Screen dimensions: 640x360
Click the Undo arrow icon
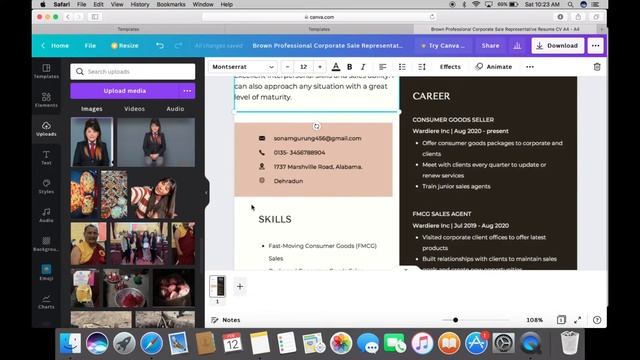(x=160, y=46)
